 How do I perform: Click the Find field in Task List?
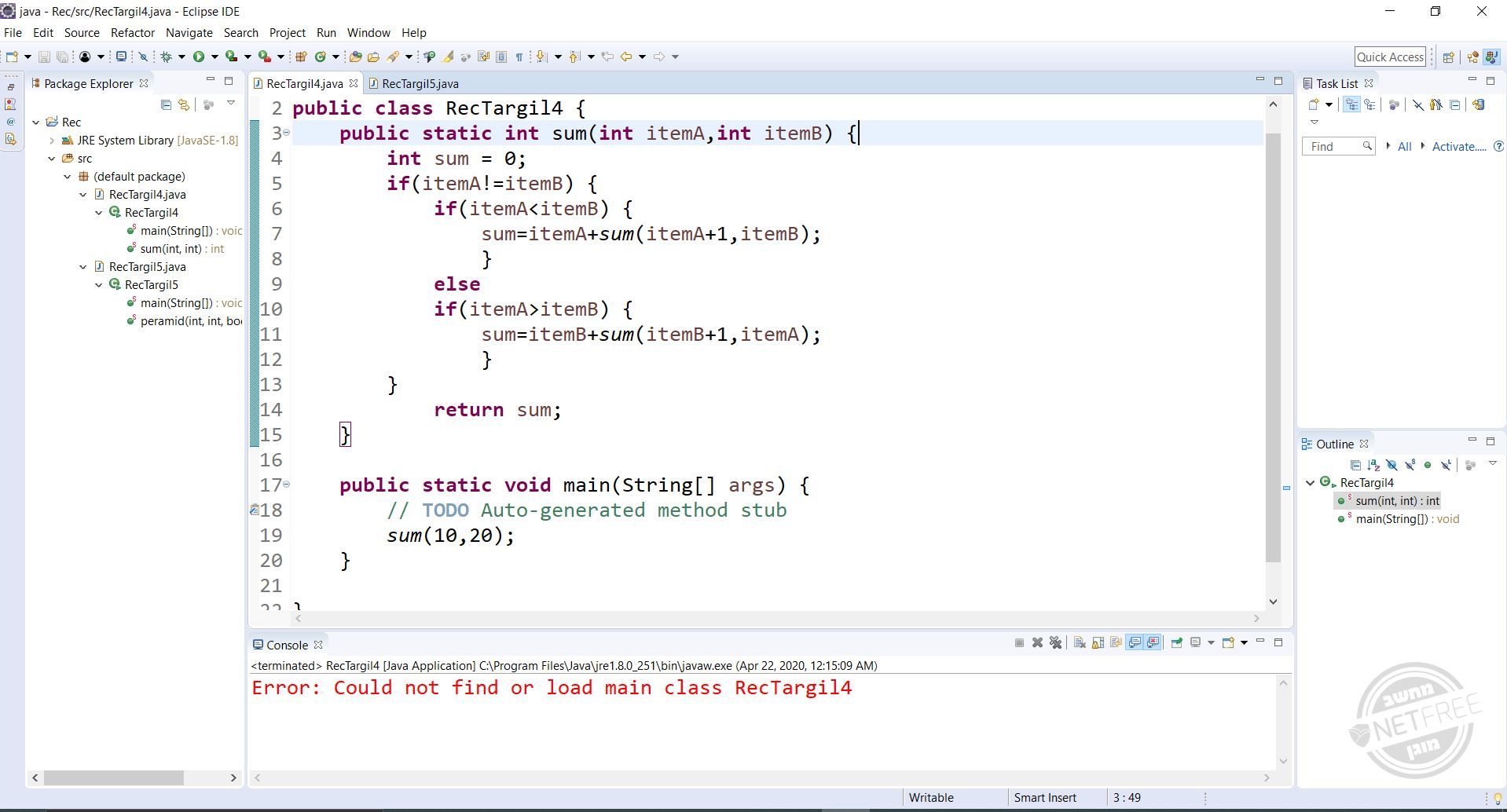1338,147
